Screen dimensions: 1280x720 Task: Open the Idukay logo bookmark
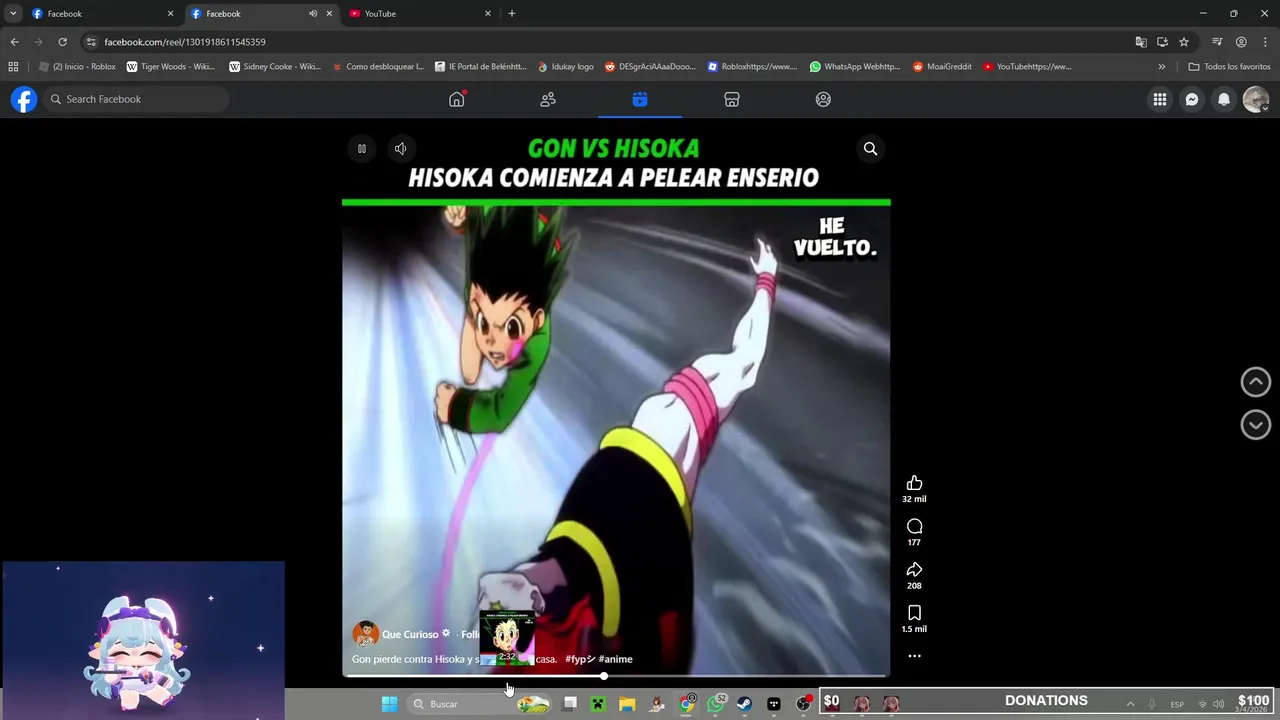(x=566, y=67)
